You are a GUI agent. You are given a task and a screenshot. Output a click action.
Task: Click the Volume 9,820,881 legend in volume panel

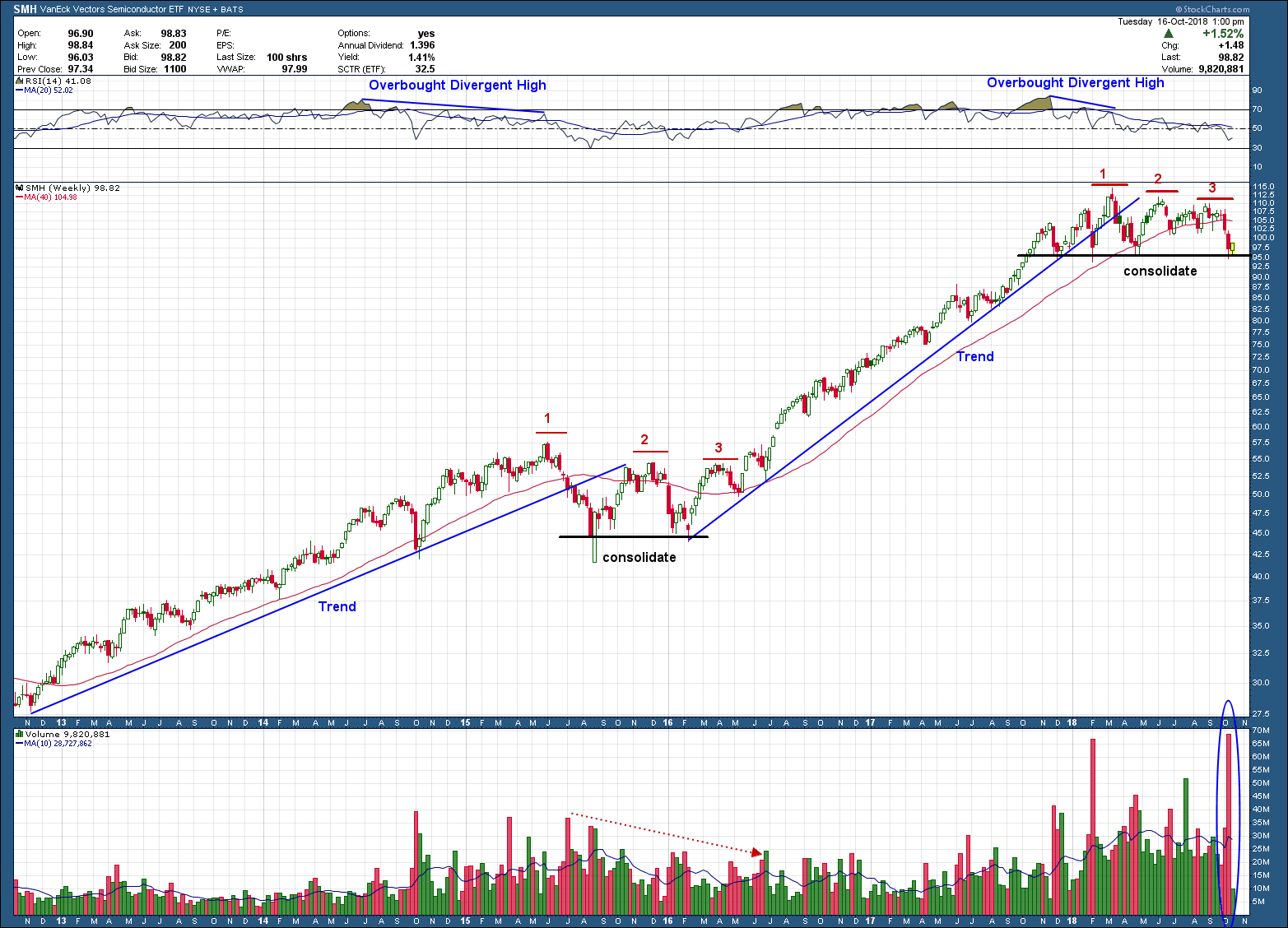[67, 734]
